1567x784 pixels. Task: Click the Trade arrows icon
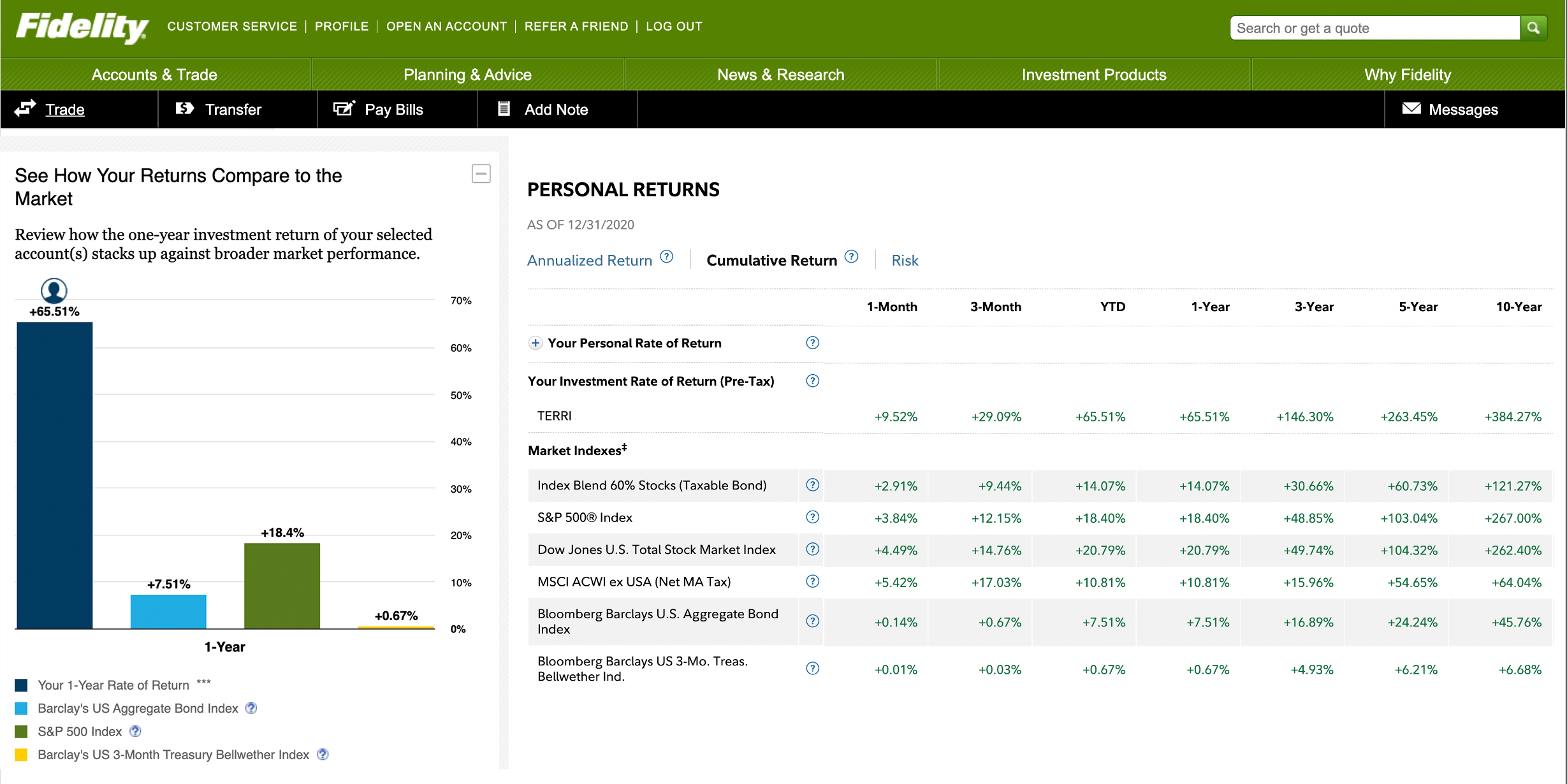tap(26, 108)
